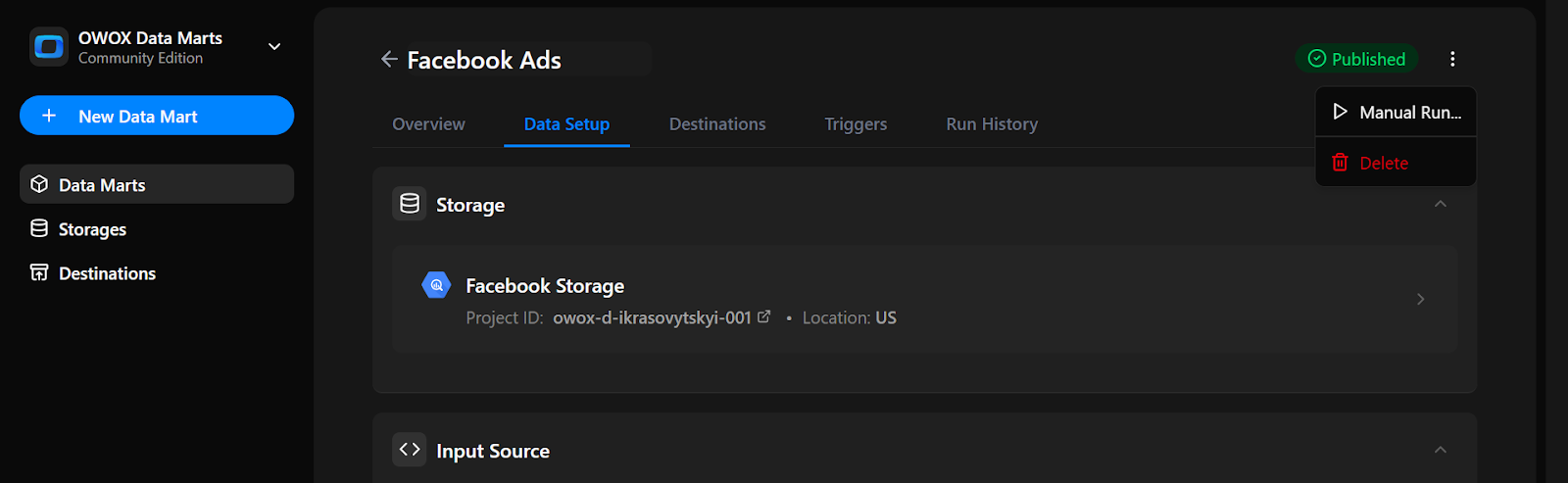The height and width of the screenshot is (483, 1568).
Task: Click the external link icon beside project ID
Action: [764, 316]
